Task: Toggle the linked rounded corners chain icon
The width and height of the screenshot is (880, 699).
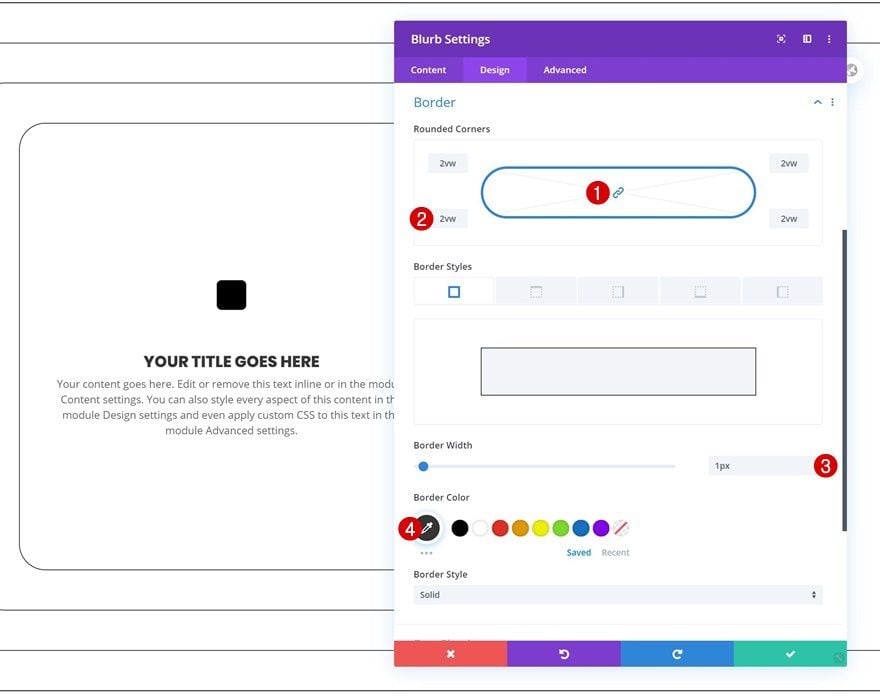Action: coord(618,193)
